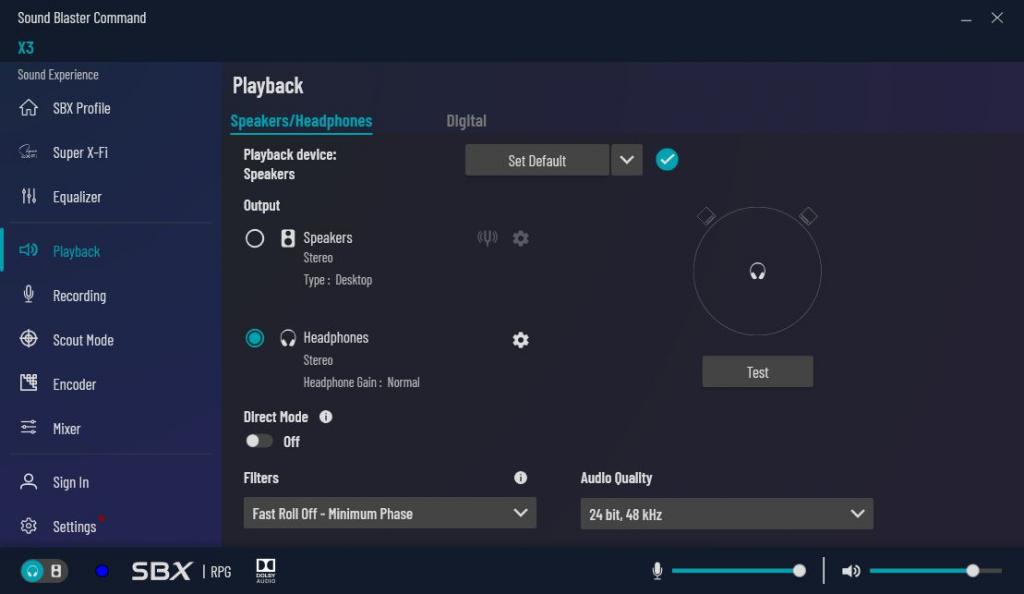Viewport: 1024px width, 594px height.
Task: Click the Mixer sliders icon
Action: tap(28, 428)
